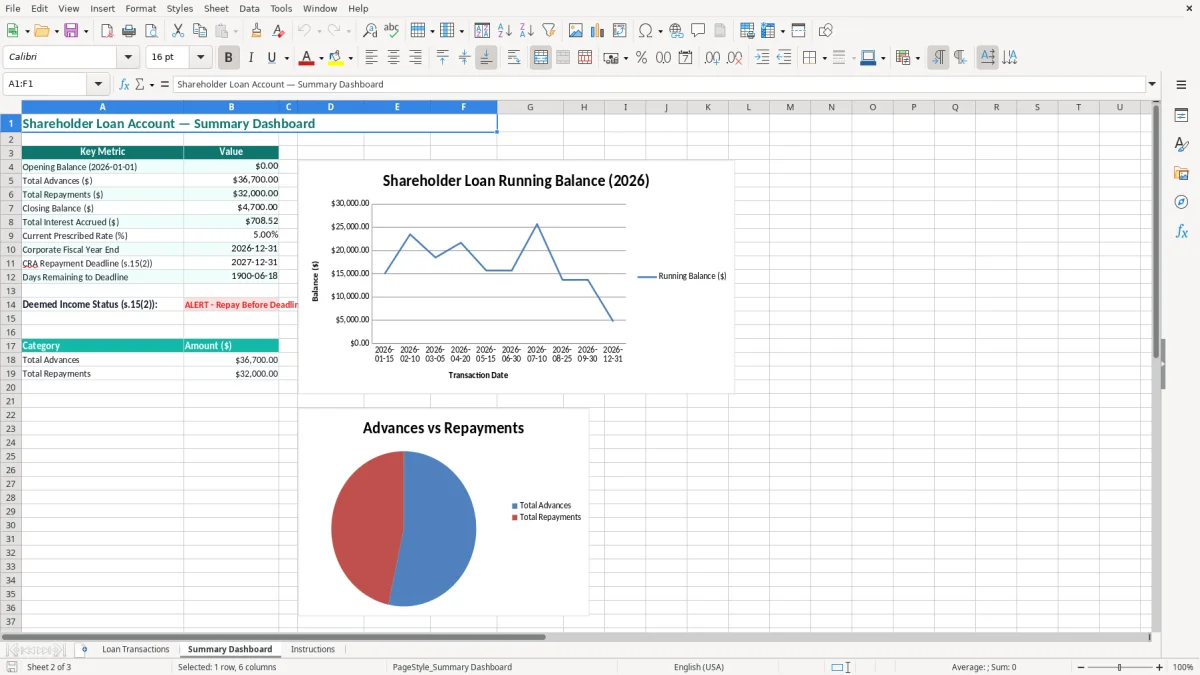1200x675 pixels.
Task: Toggle left-to-right text direction
Action: click(938, 58)
